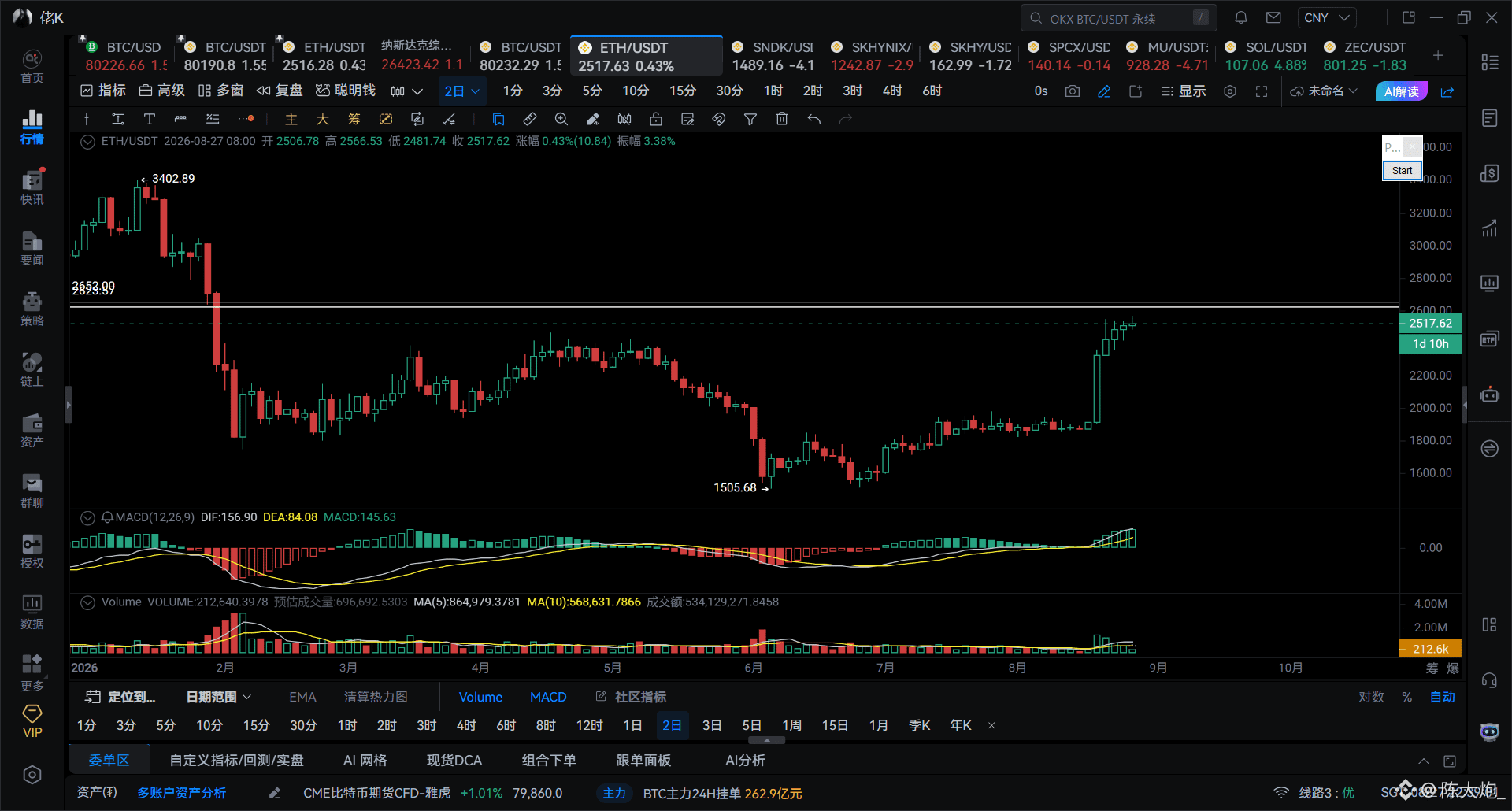Take a chart screenshot with camera icon
Viewport: 1512px width, 811px height.
click(1073, 91)
